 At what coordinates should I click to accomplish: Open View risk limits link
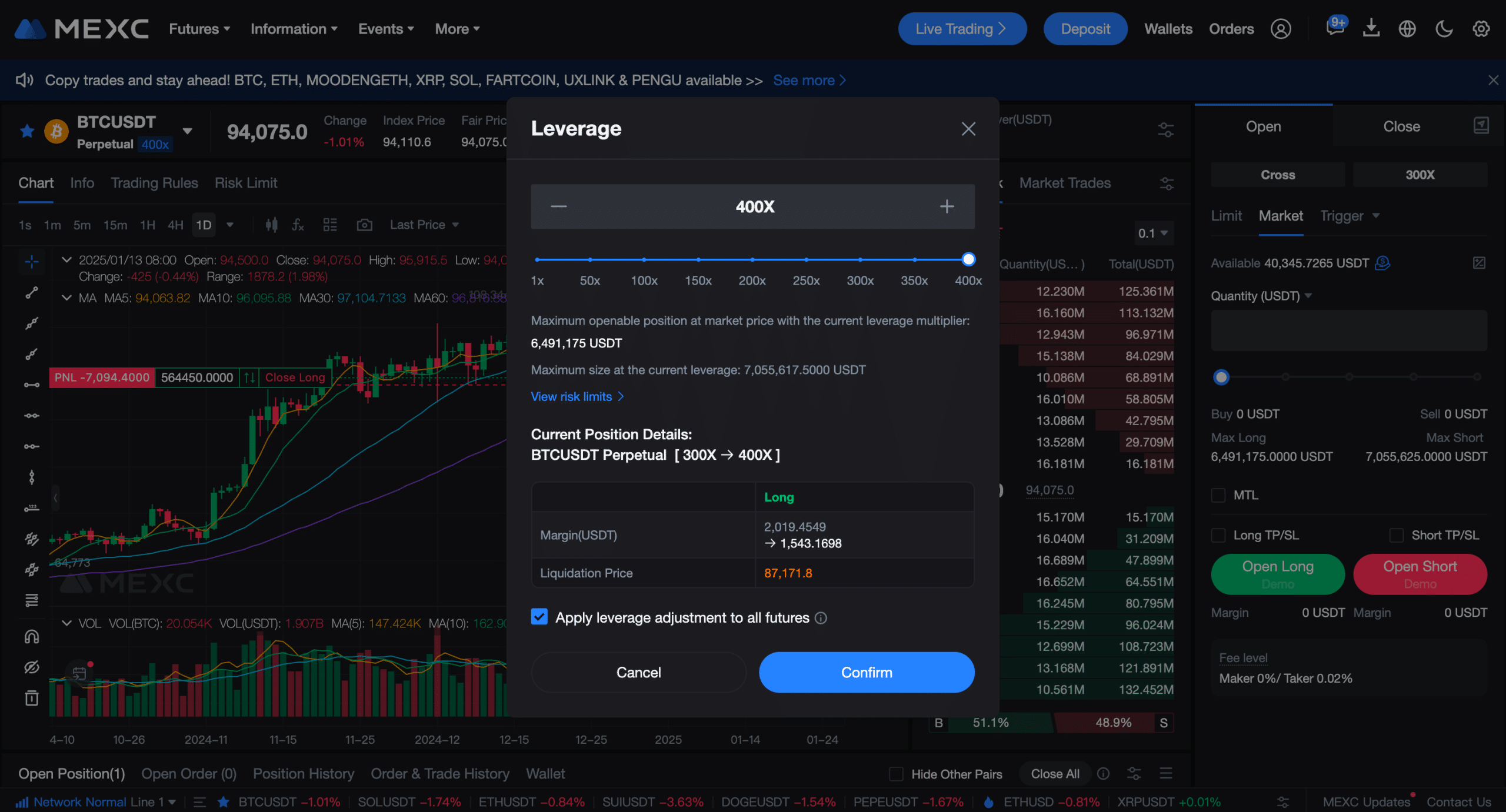point(577,396)
